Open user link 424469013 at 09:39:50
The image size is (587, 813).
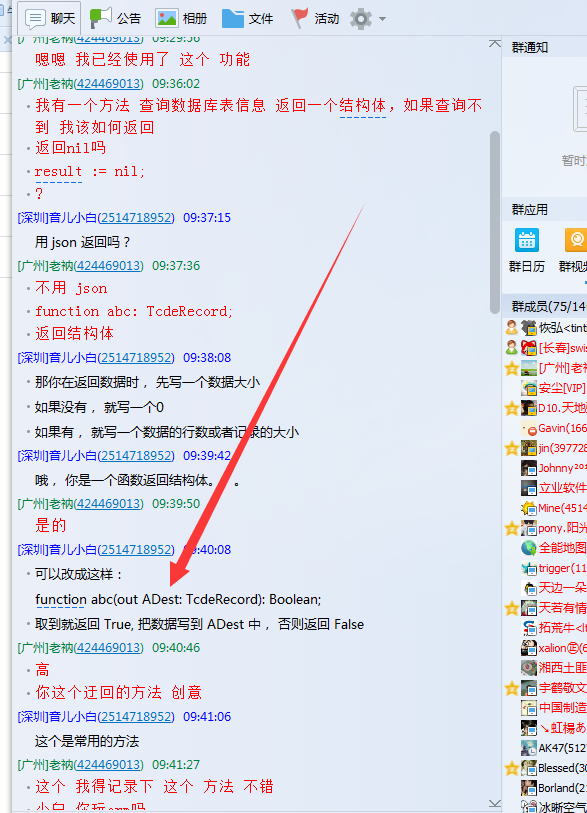(108, 503)
